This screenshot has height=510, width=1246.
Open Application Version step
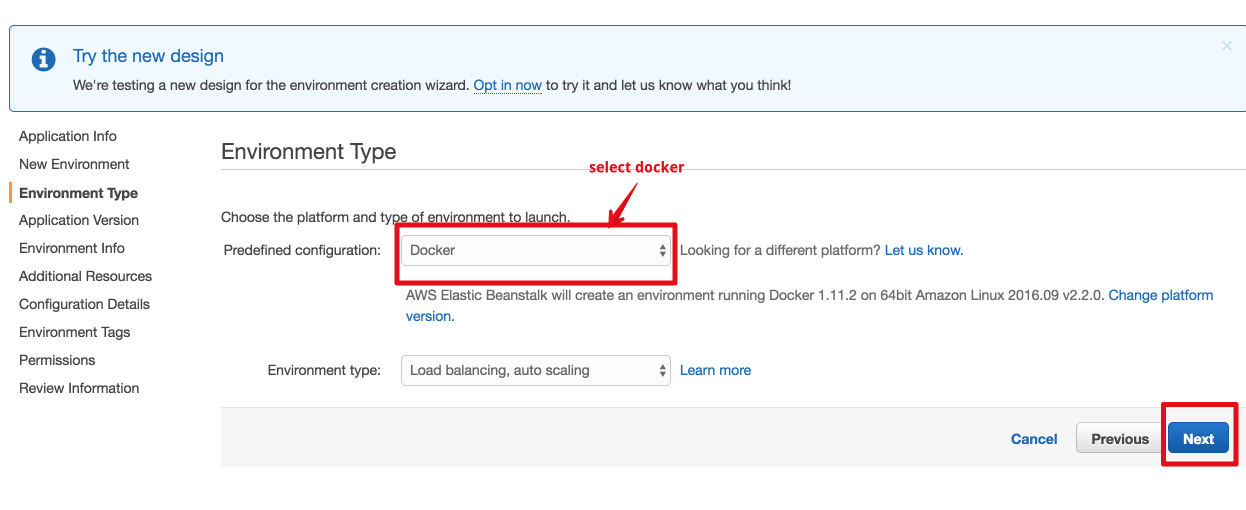tap(79, 220)
